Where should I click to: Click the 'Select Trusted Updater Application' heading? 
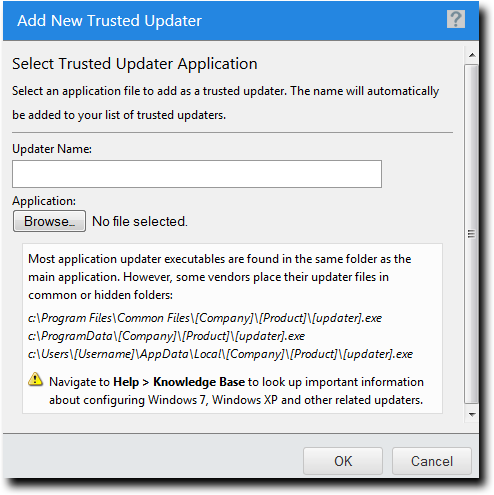point(135,64)
